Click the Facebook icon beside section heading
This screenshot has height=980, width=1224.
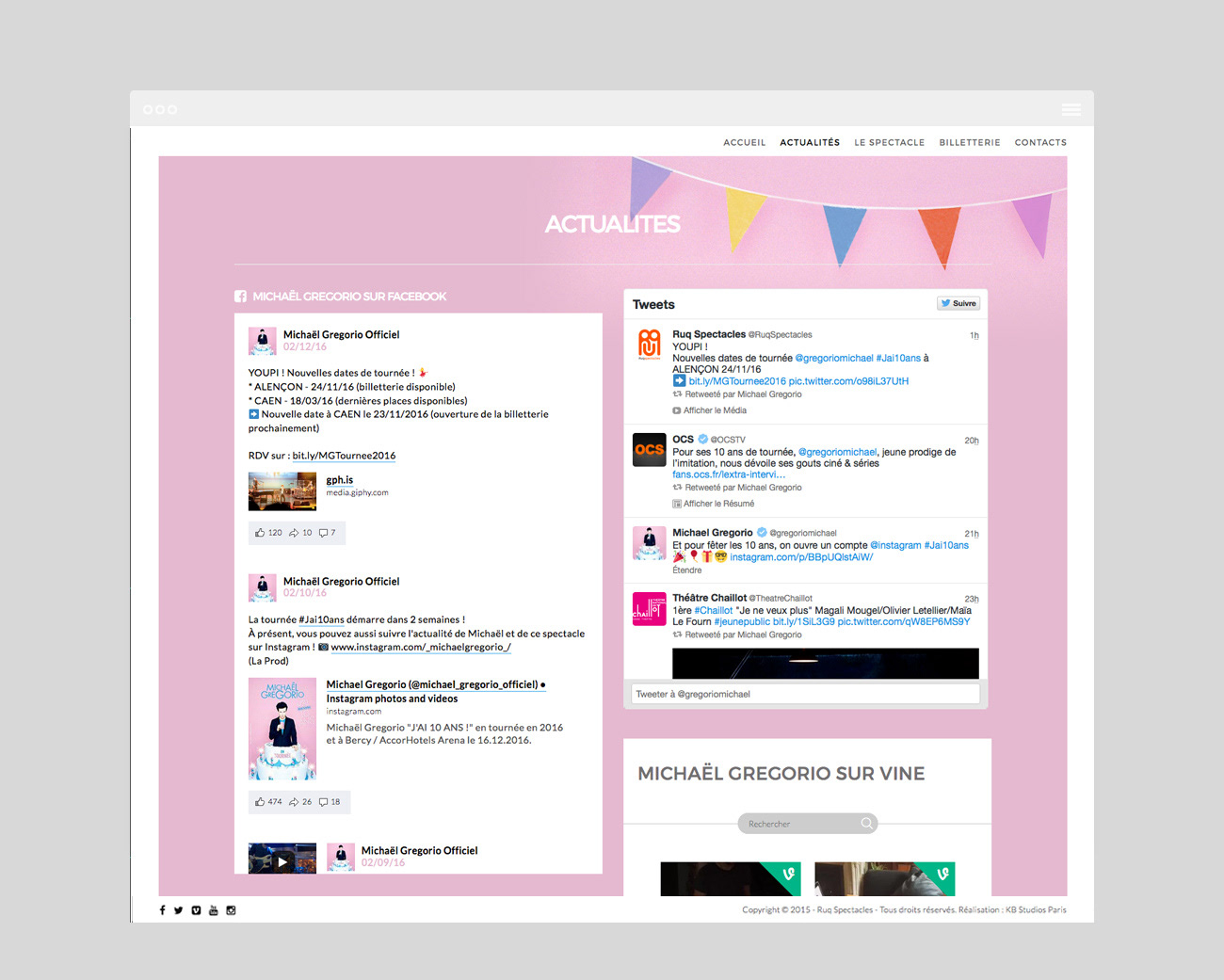pos(240,297)
